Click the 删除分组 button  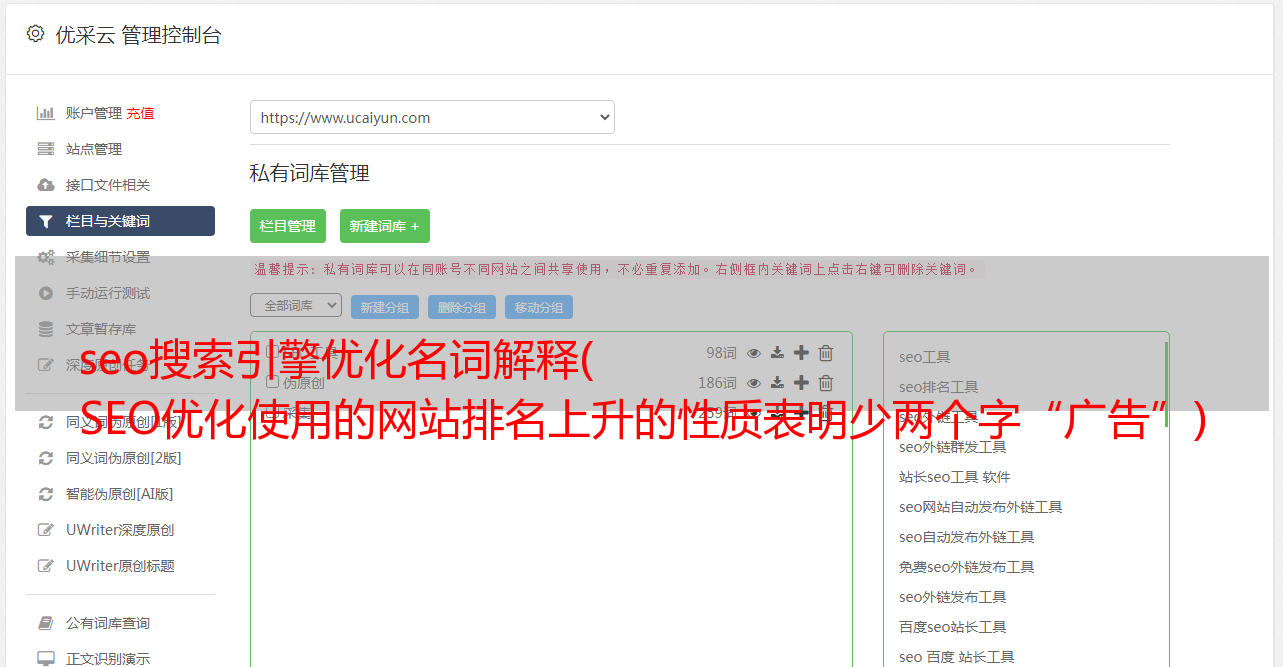click(462, 307)
